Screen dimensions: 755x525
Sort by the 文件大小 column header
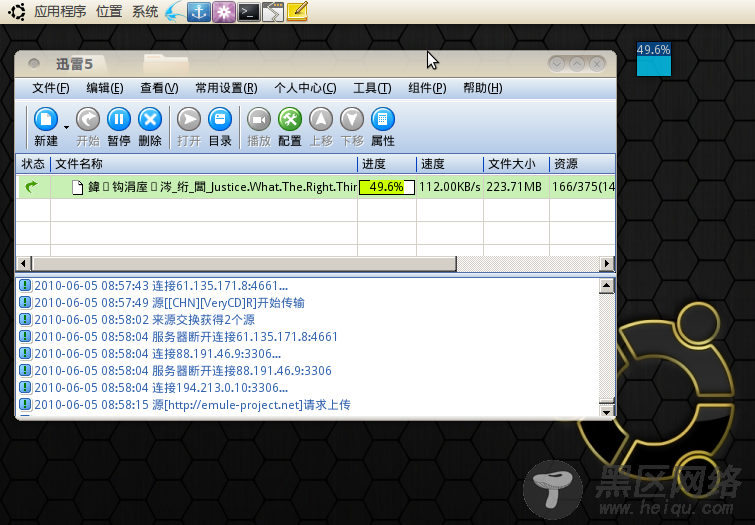pos(516,164)
